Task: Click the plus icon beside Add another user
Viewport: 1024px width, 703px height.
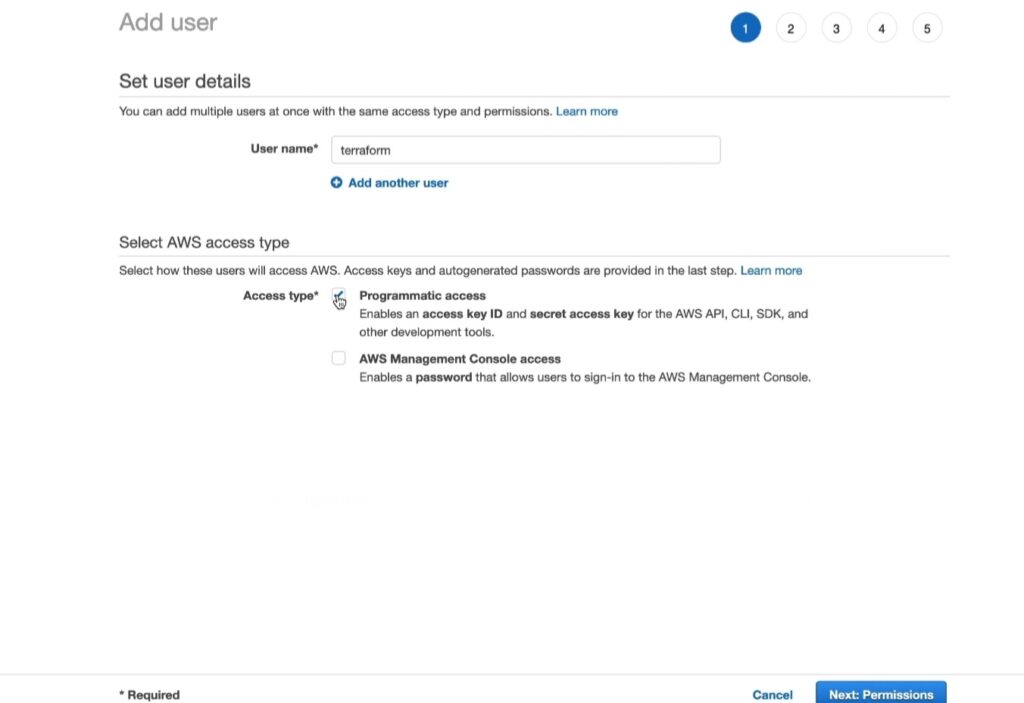Action: click(x=336, y=183)
